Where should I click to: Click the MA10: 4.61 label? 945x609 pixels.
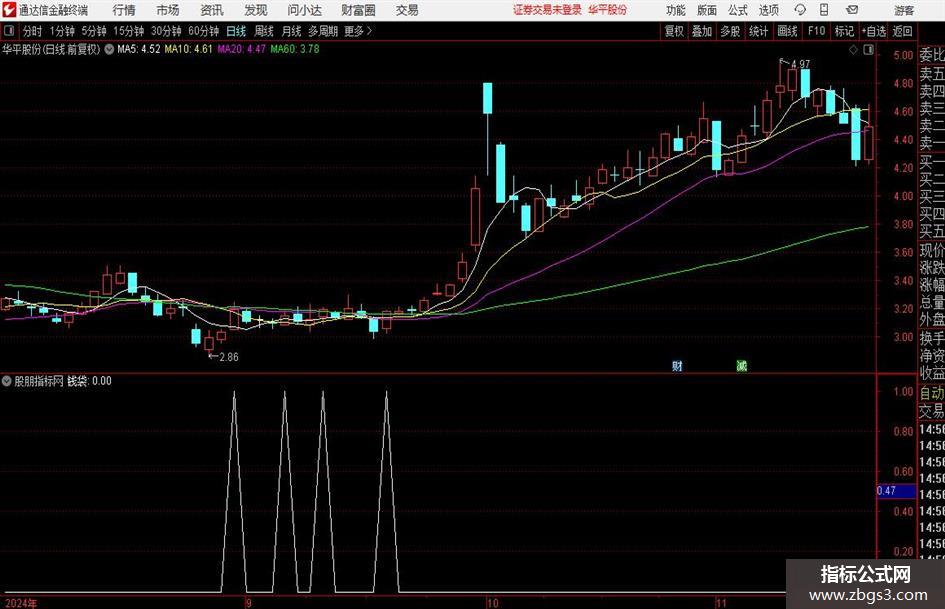pos(189,49)
